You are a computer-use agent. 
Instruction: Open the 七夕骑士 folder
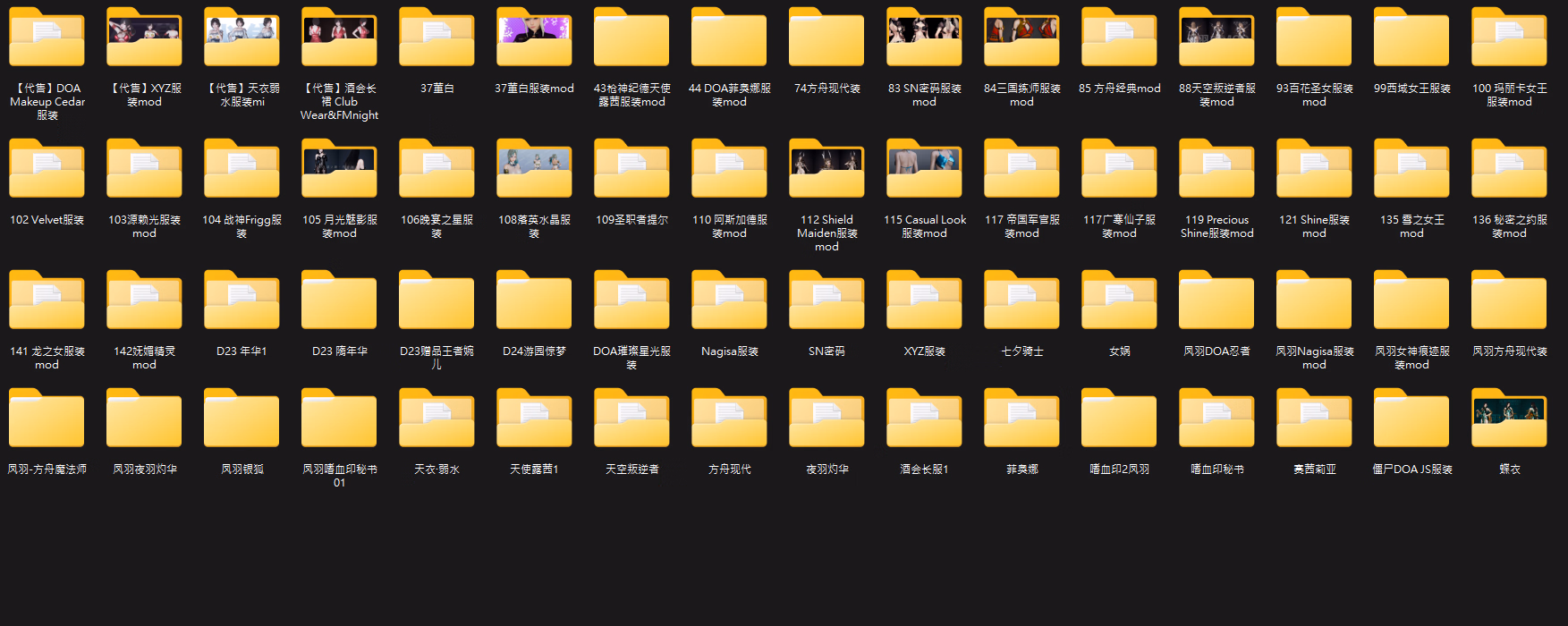(1021, 300)
